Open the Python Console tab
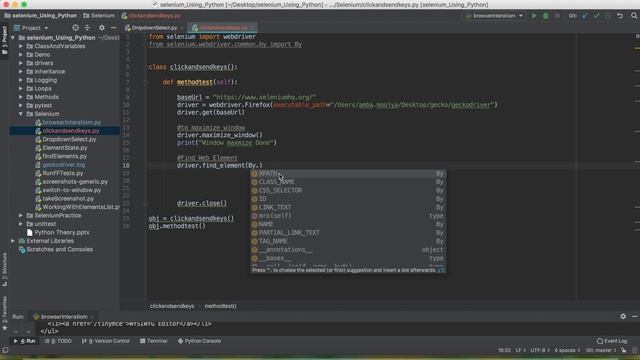 click(199, 341)
